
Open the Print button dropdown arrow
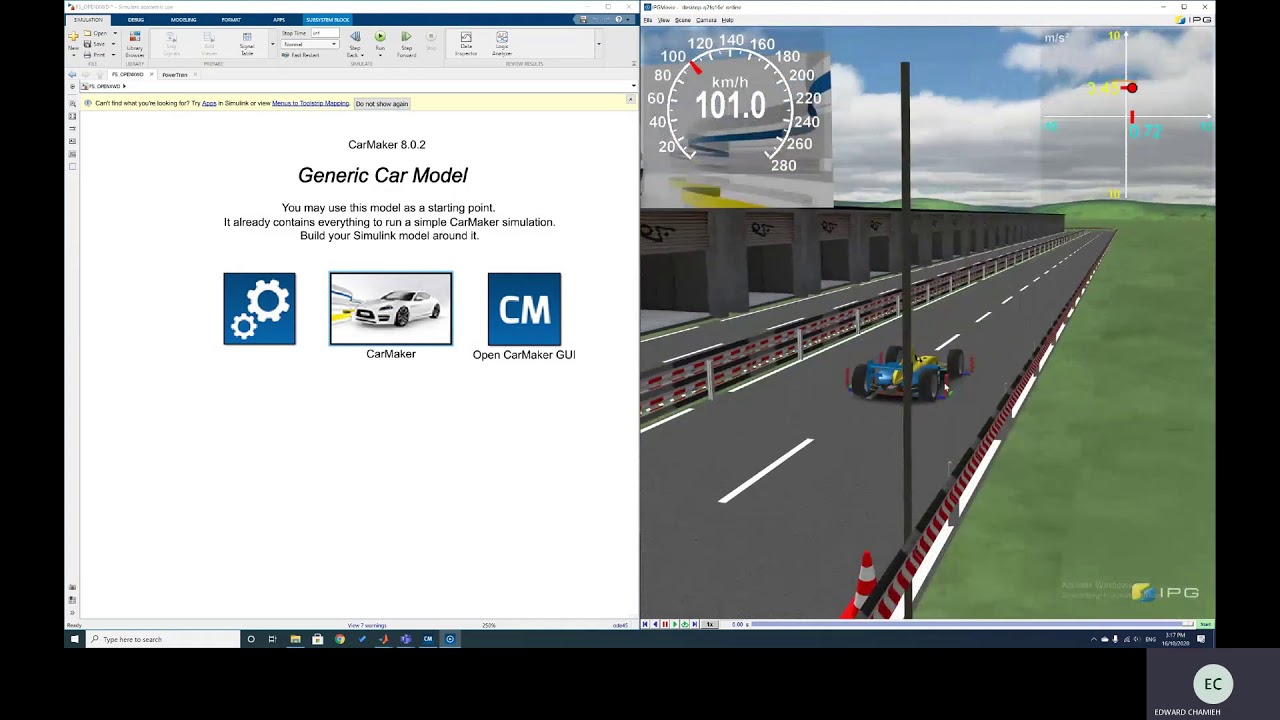(x=113, y=55)
